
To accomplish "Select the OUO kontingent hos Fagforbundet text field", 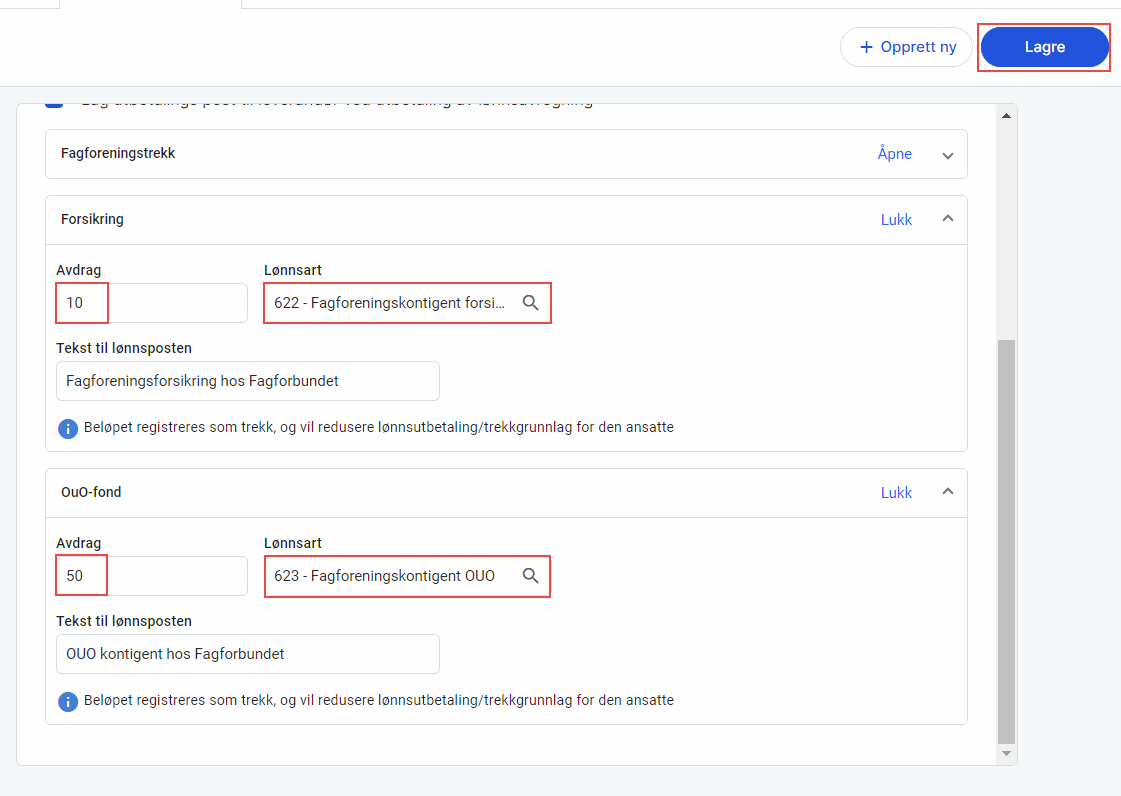I will [247, 654].
